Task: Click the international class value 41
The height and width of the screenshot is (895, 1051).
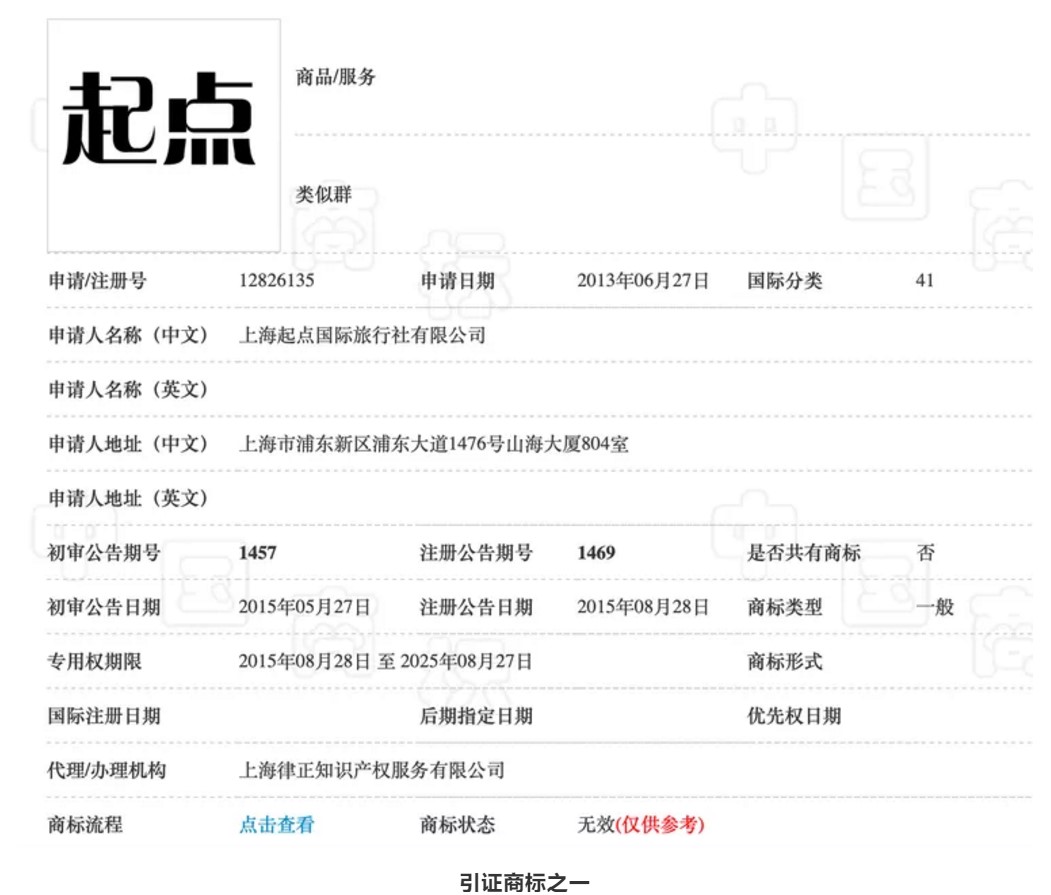Action: (x=924, y=280)
